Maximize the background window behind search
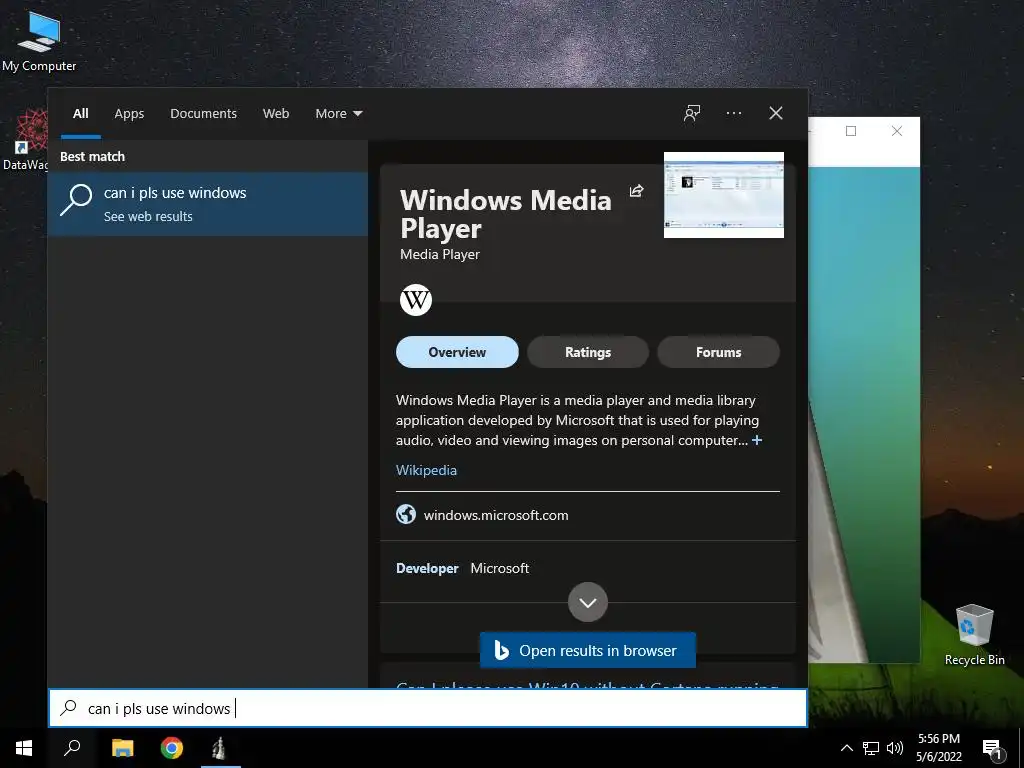This screenshot has height=768, width=1024. coord(851,131)
